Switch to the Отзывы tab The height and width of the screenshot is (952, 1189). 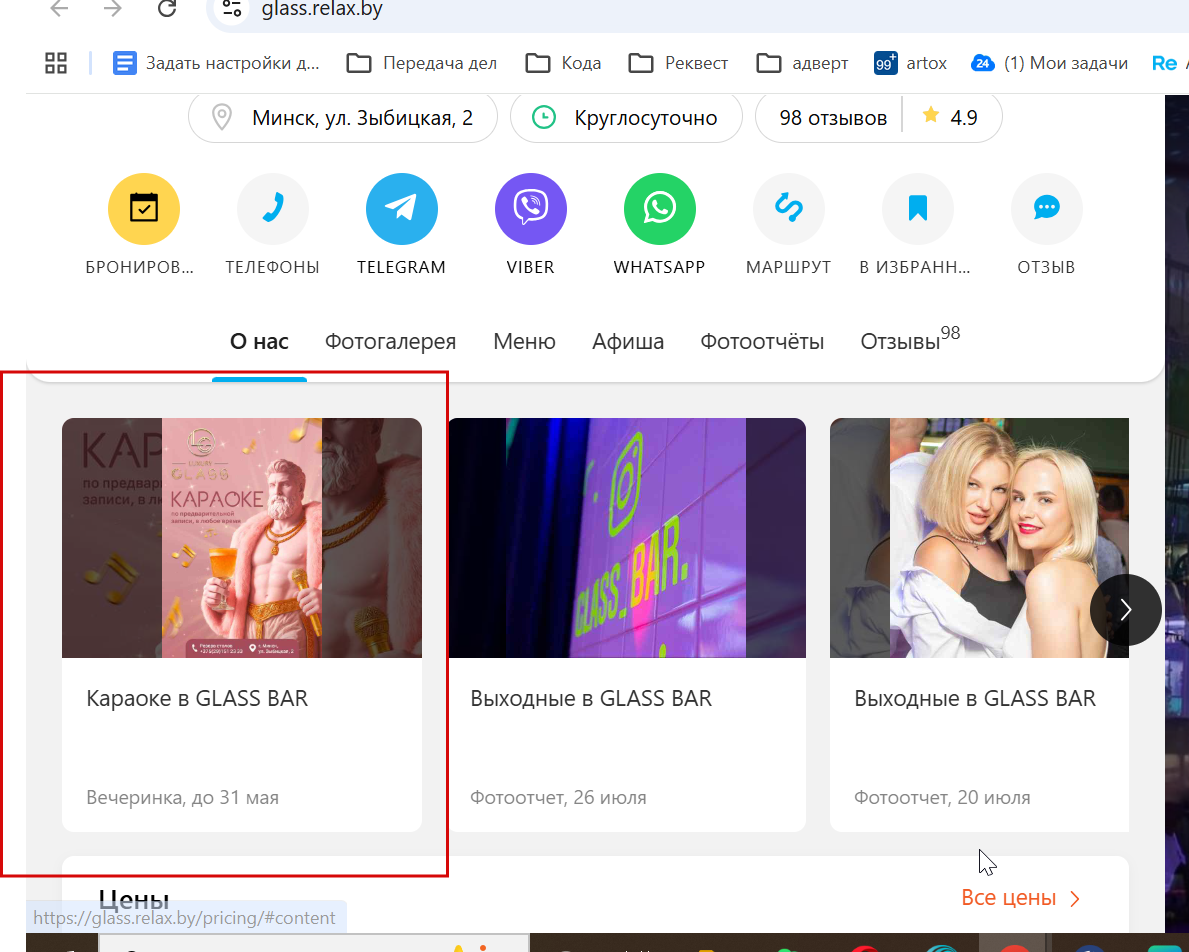[x=910, y=340]
